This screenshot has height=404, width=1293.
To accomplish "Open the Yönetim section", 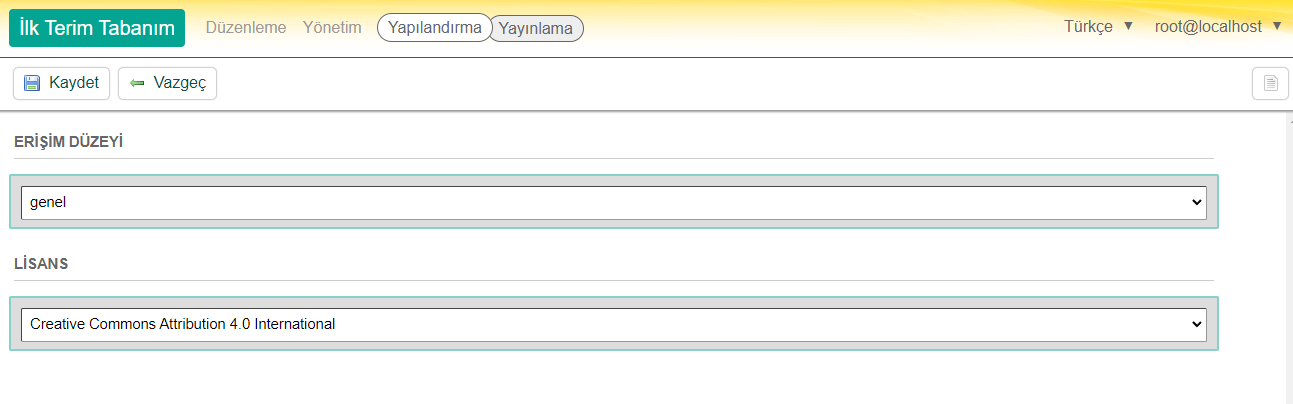I will [332, 28].
